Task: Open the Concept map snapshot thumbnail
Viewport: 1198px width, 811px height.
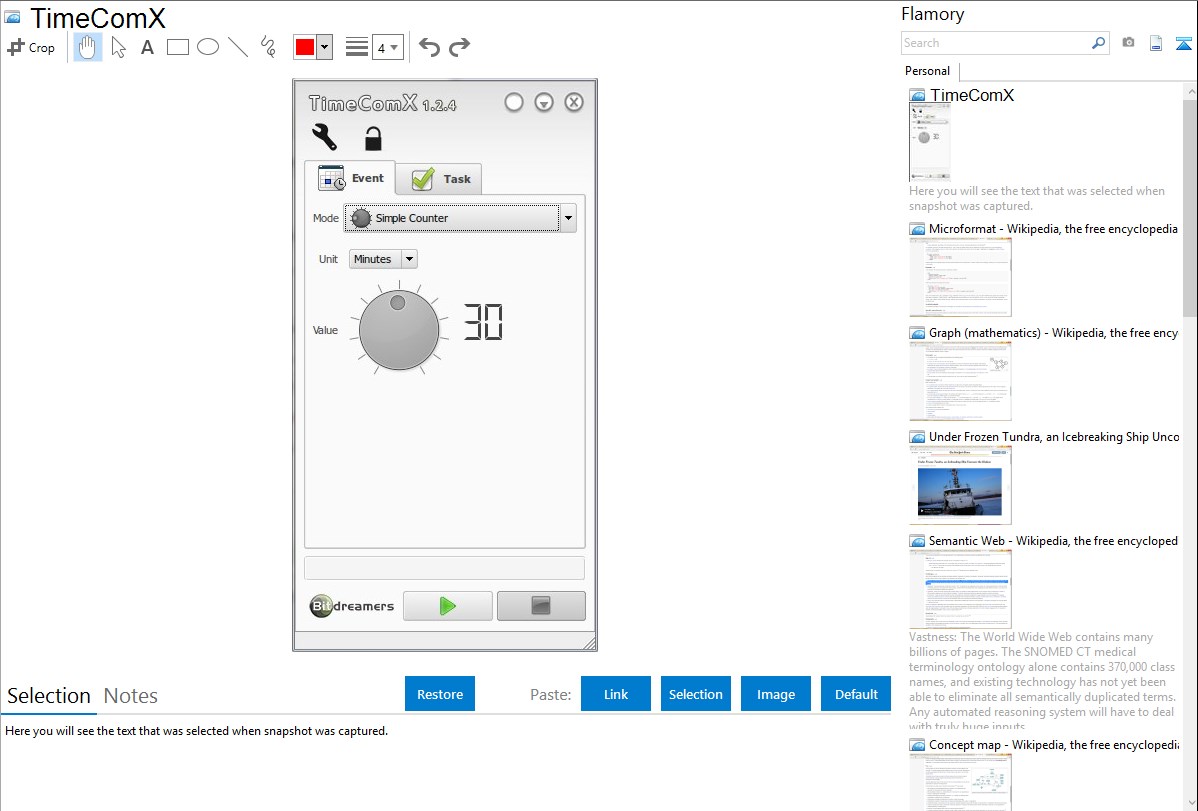Action: pyautogui.click(x=960, y=782)
